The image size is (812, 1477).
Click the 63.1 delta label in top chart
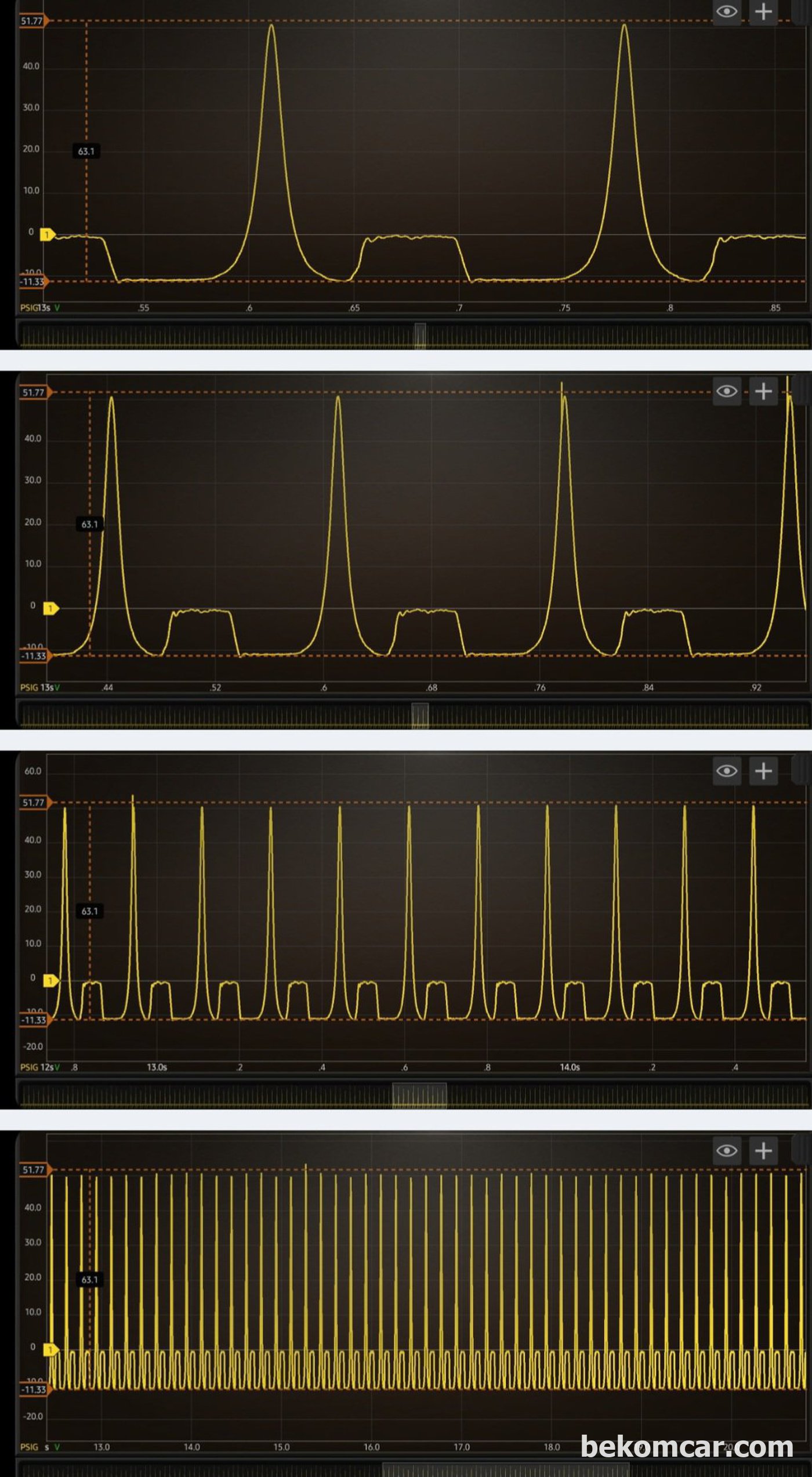[x=86, y=151]
